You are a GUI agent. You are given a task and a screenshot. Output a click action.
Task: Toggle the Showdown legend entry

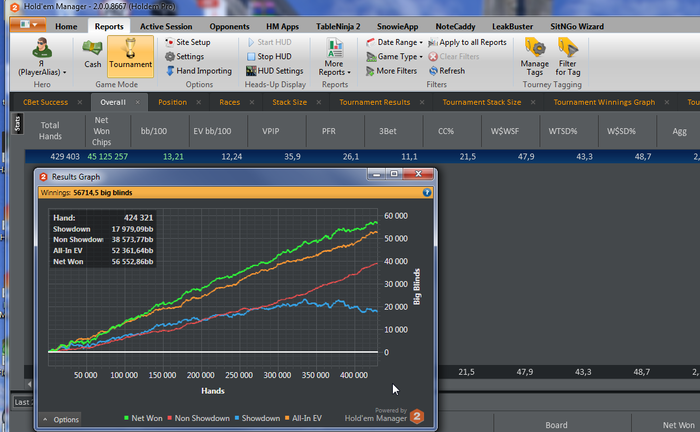click(257, 418)
